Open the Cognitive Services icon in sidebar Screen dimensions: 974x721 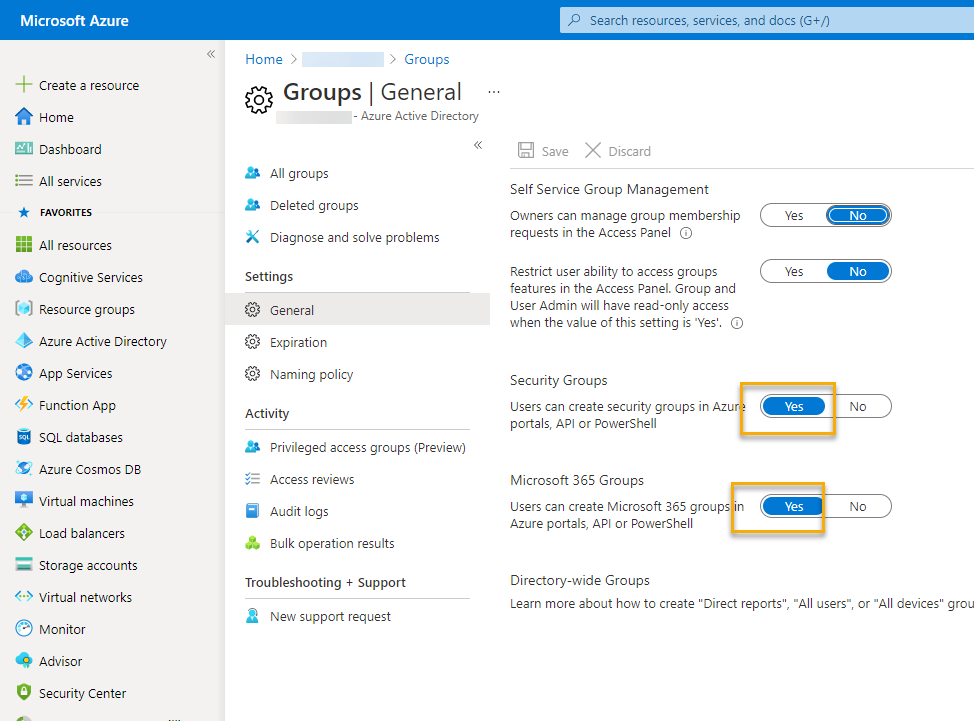[24, 277]
